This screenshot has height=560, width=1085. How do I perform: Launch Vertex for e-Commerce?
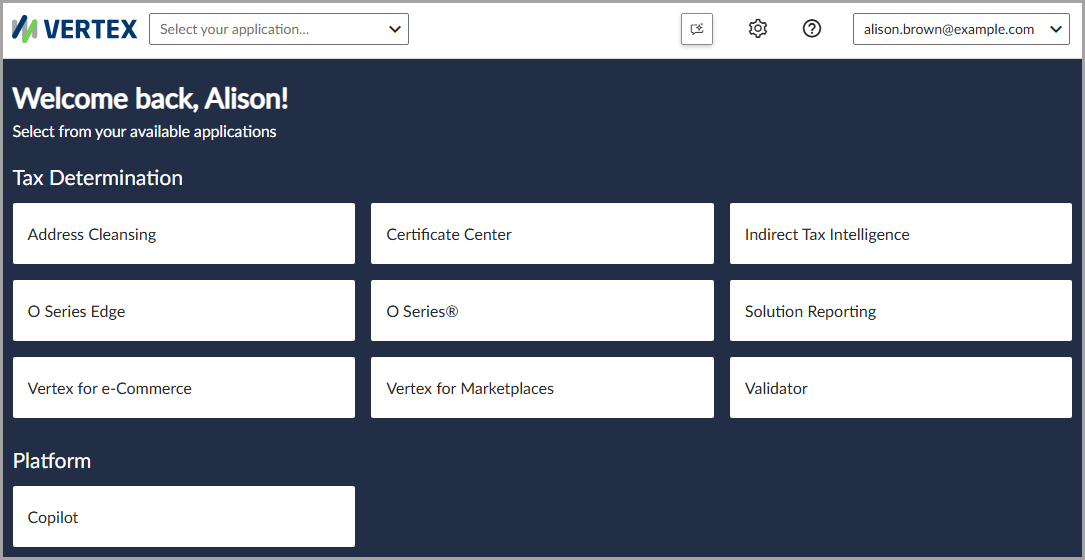click(184, 388)
